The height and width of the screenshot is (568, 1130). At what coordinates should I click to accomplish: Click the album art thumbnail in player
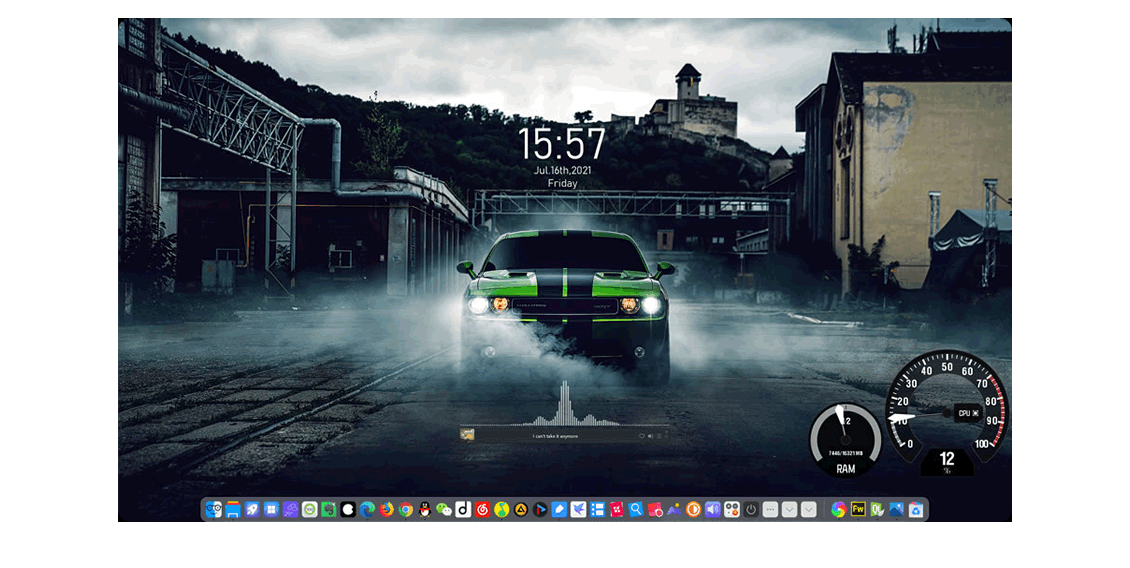(467, 433)
